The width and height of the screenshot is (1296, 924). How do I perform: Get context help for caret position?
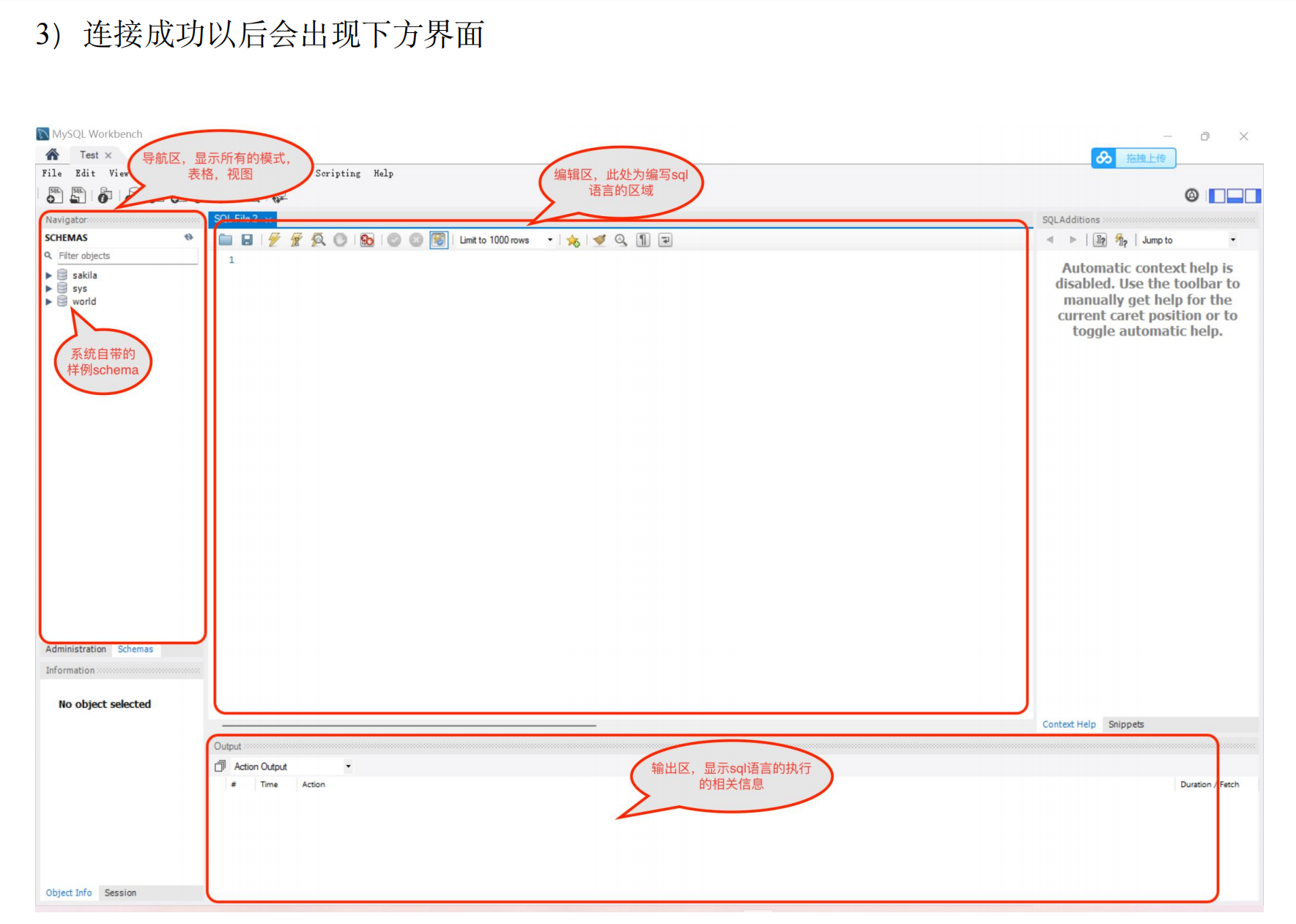[1100, 240]
